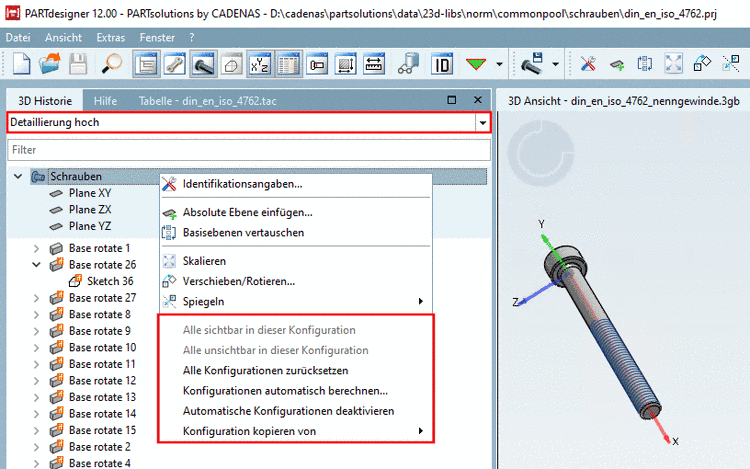Click the scale toolbar icon
The height and width of the screenshot is (469, 750).
(x=673, y=64)
